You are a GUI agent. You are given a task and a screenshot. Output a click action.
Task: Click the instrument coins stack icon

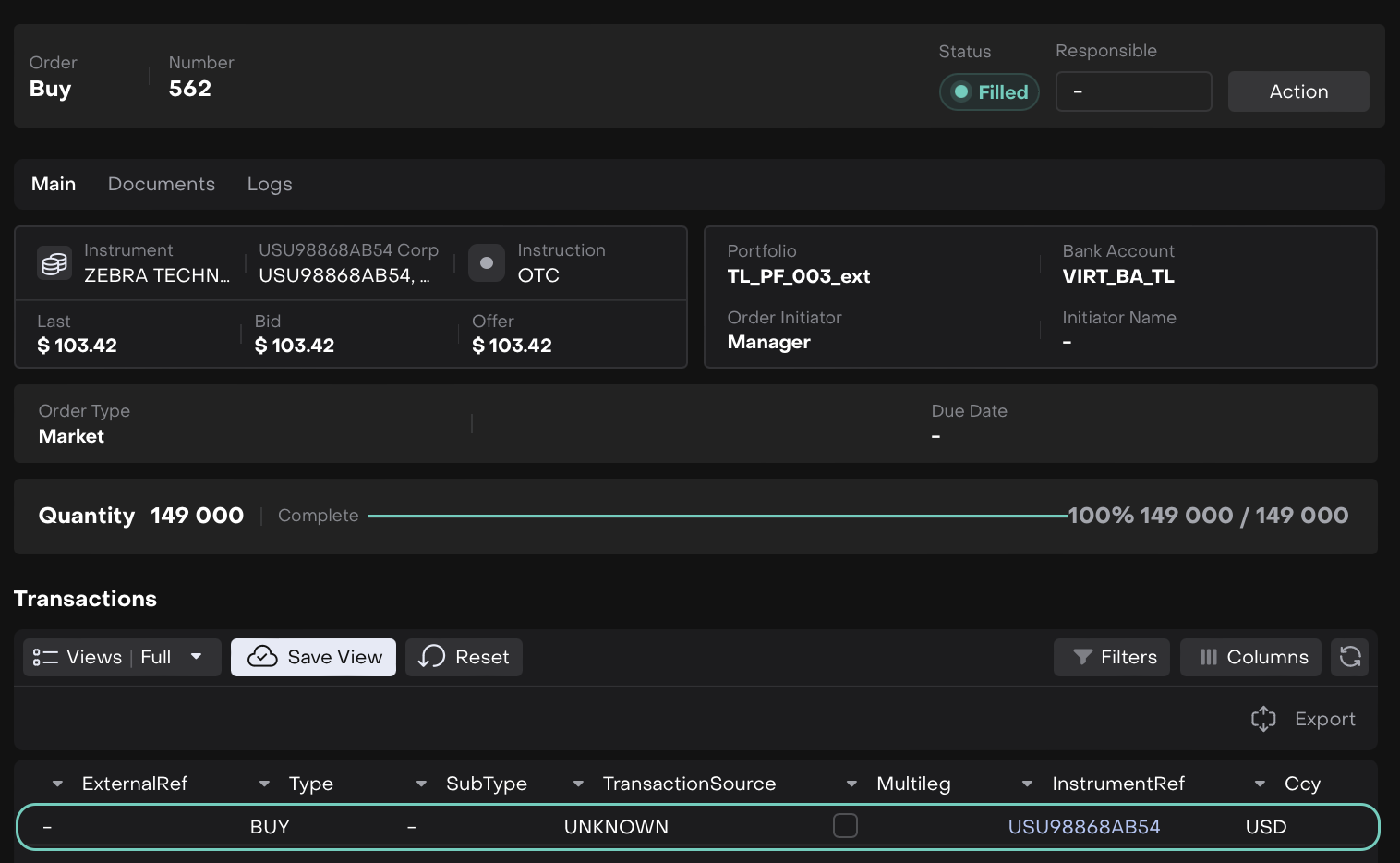(54, 263)
